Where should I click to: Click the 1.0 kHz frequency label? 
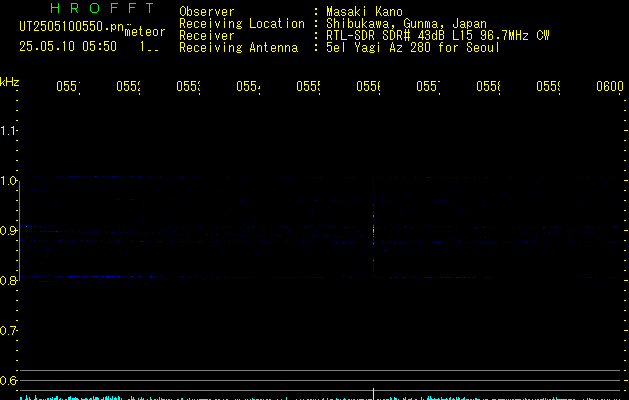click(x=8, y=181)
